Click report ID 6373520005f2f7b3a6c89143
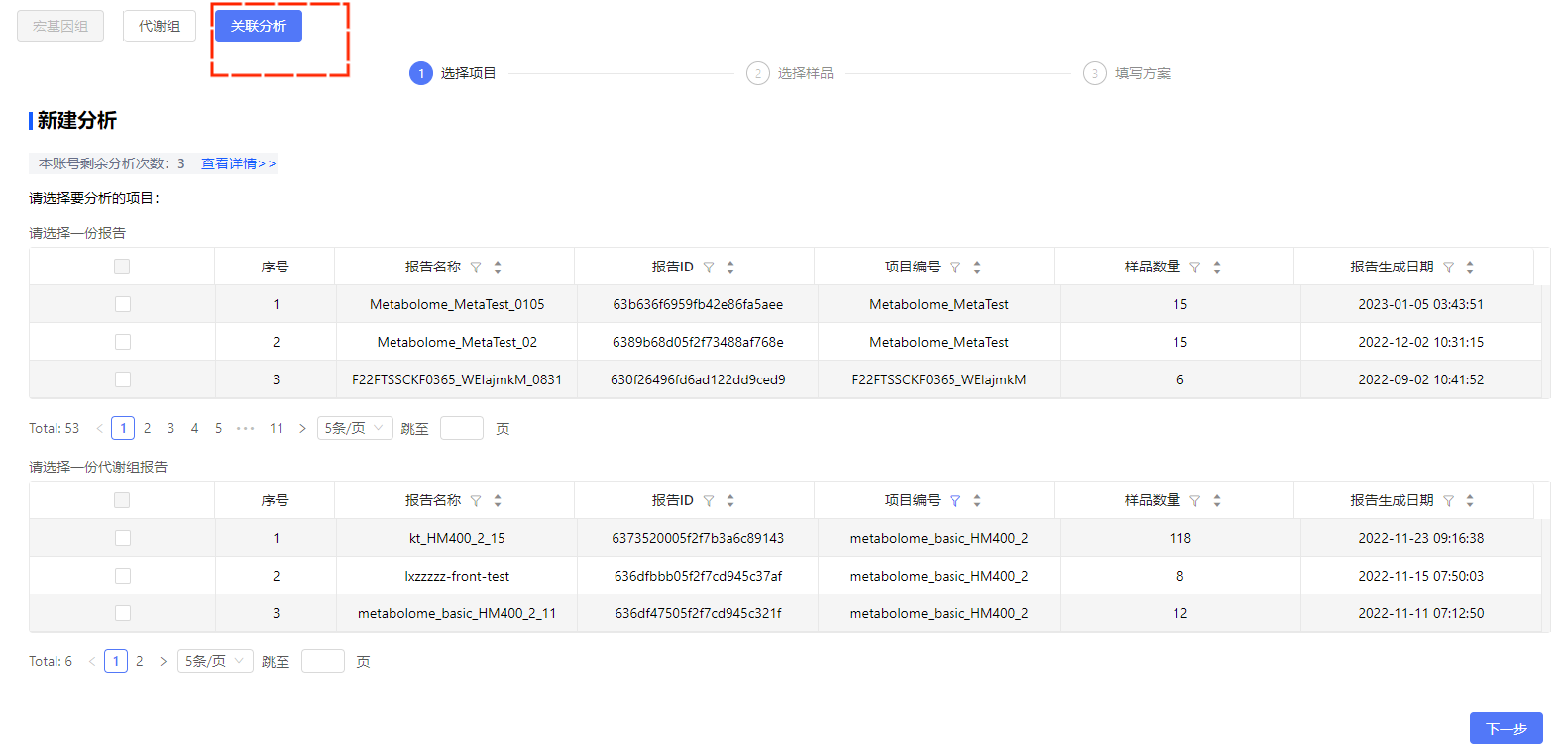The image size is (1568, 756). [x=698, y=538]
